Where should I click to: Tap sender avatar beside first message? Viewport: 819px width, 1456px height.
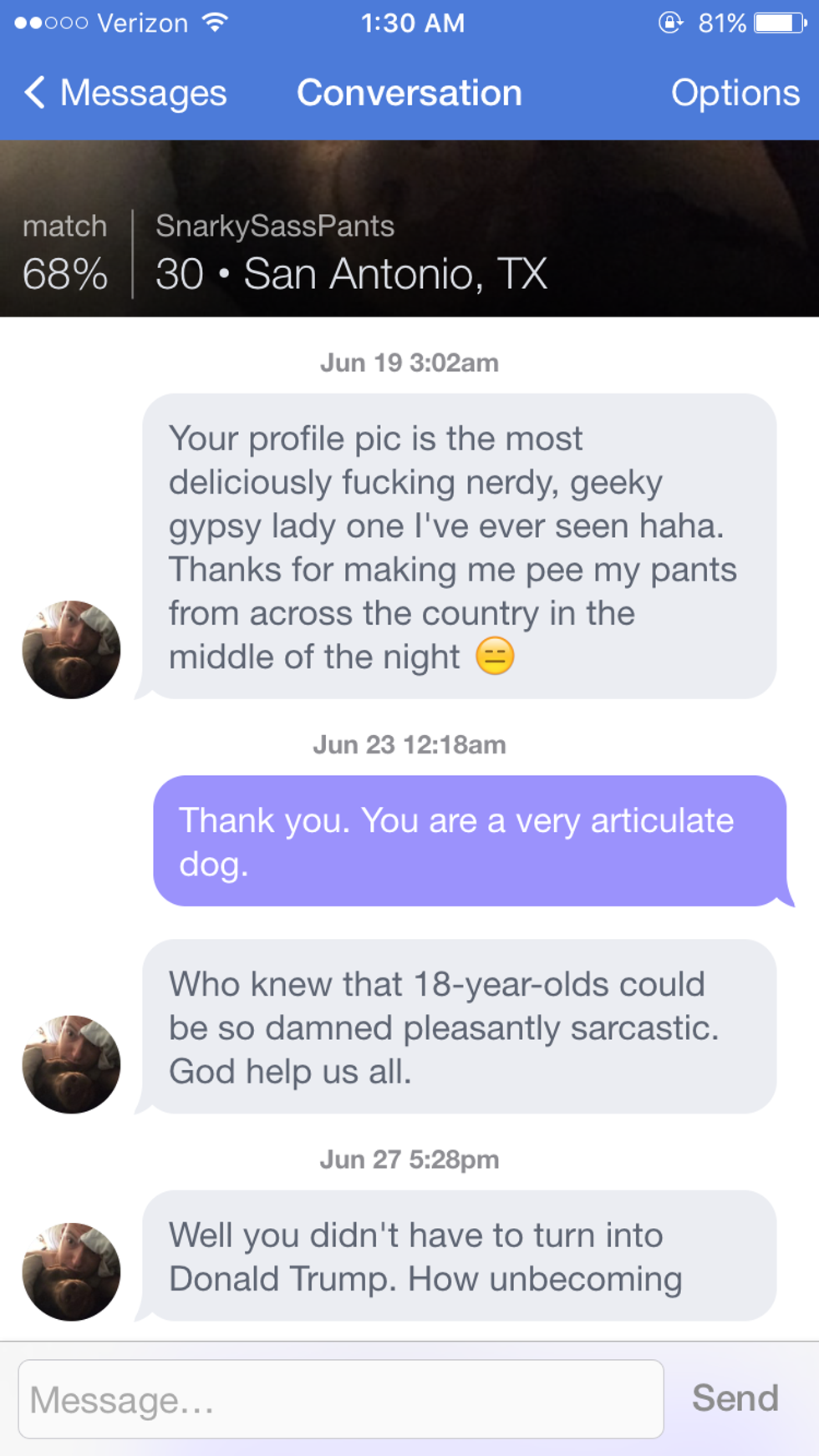coord(71,650)
